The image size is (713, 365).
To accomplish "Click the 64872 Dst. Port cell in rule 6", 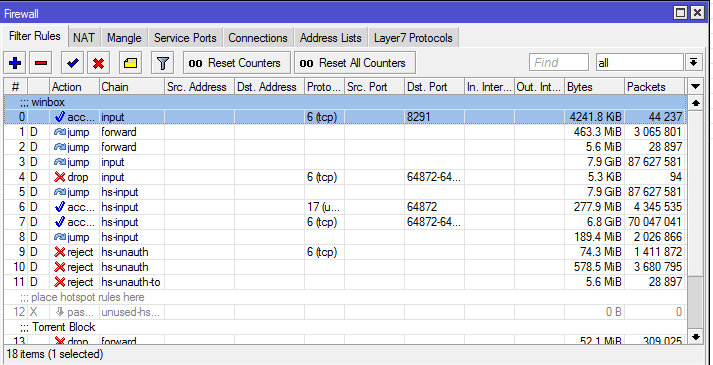I will (434, 207).
